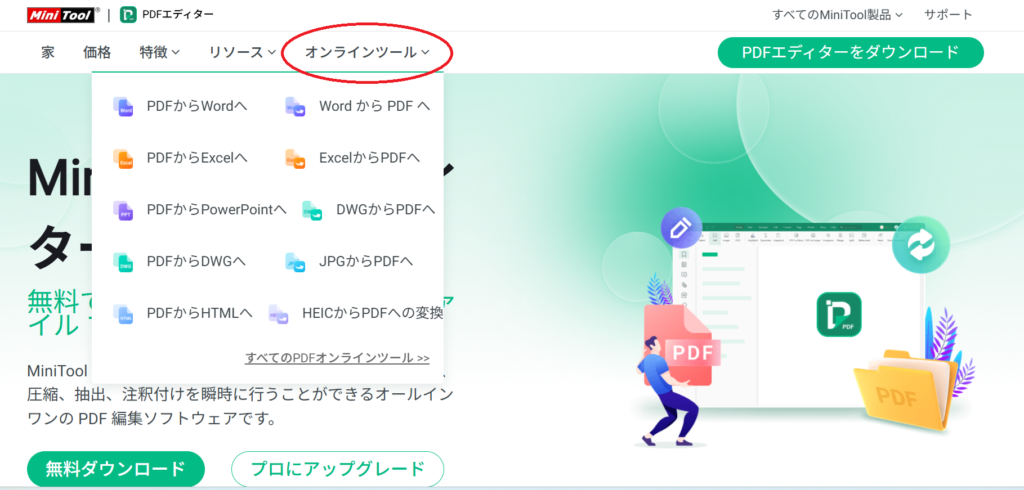This screenshot has width=1024, height=490.
Task: Click the JPGからPDFへ icon
Action: point(295,262)
